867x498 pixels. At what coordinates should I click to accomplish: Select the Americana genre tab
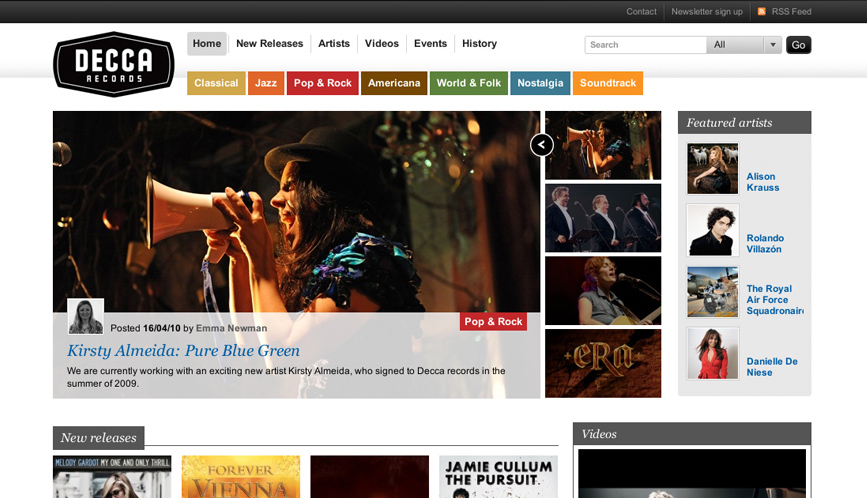coord(394,83)
